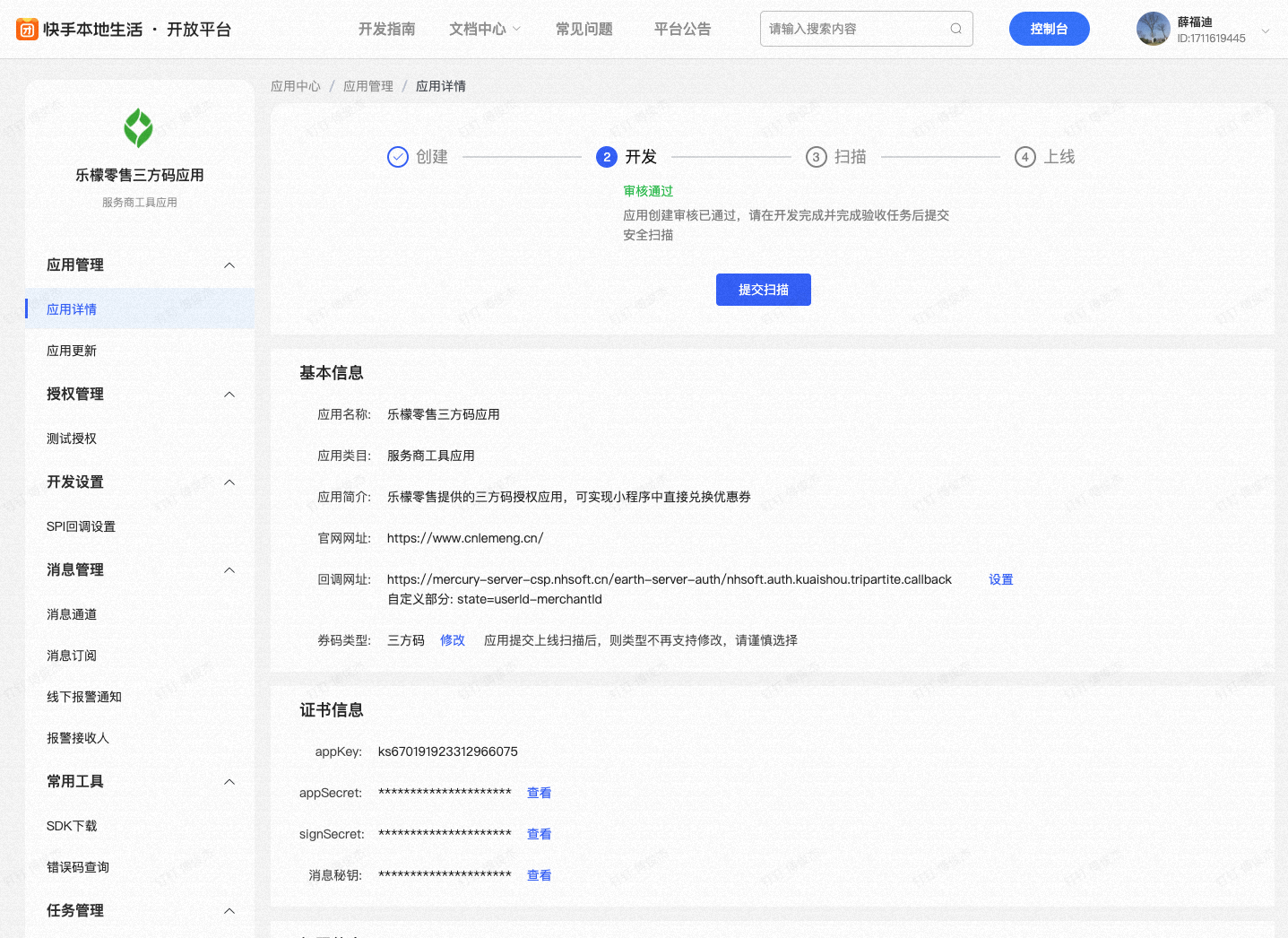Collapse the 开发设置 sidebar section
Screen dimensions: 1288x938
pyautogui.click(x=229, y=482)
